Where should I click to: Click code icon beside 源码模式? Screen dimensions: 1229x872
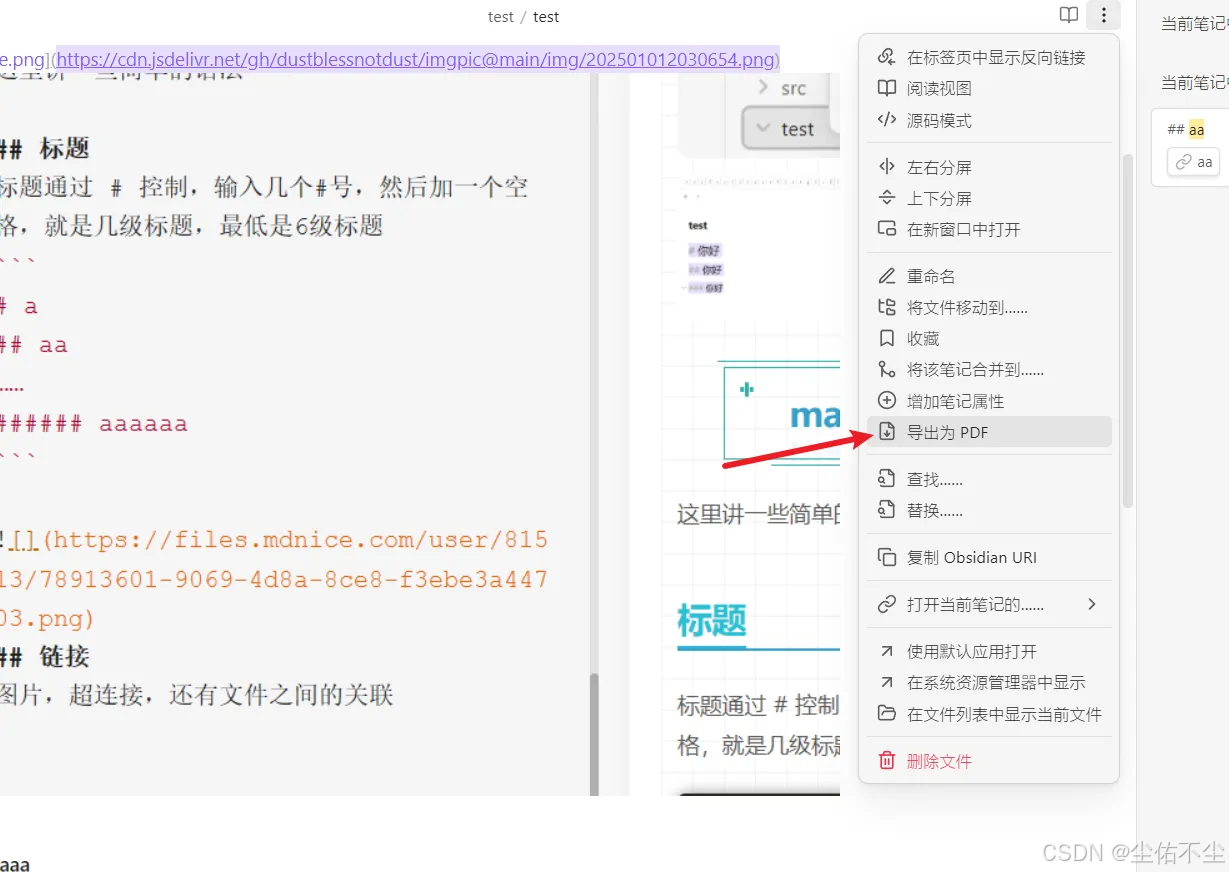pyautogui.click(x=886, y=120)
